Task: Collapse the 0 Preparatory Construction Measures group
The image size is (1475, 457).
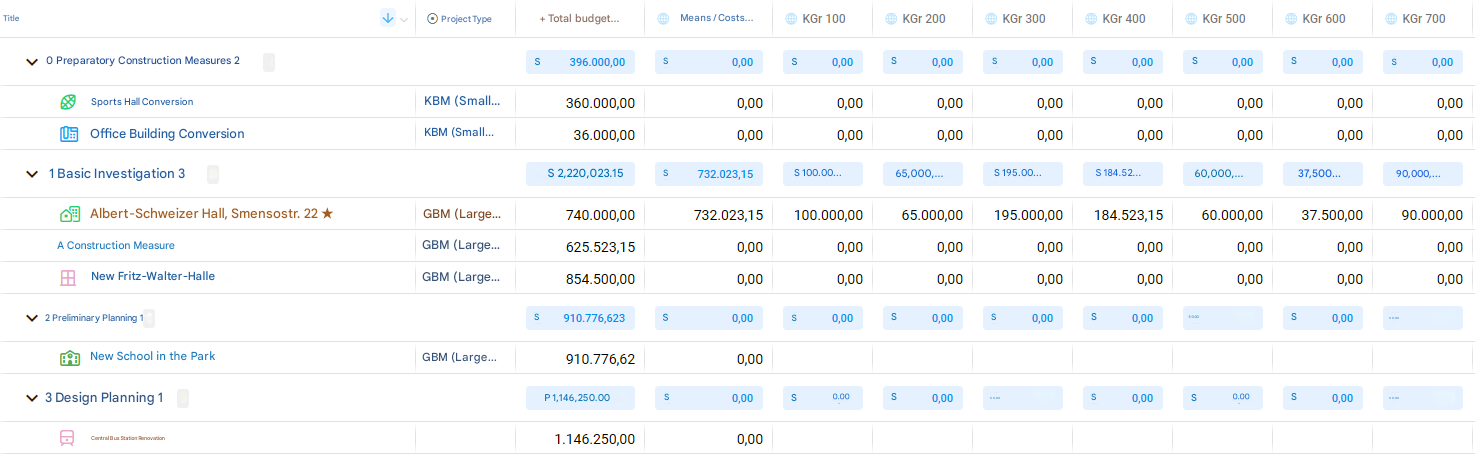Action: click(32, 62)
